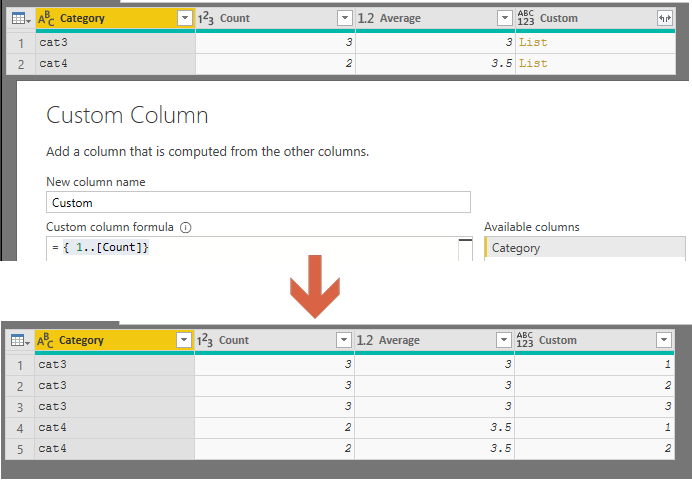Click Average decimal type icon in bottom table
The width and height of the screenshot is (692, 487).
[365, 340]
